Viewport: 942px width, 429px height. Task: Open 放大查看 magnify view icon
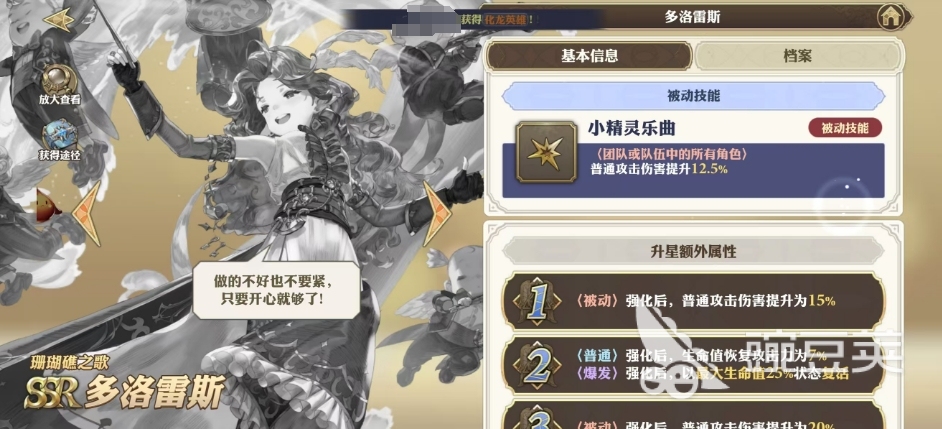pyautogui.click(x=59, y=86)
